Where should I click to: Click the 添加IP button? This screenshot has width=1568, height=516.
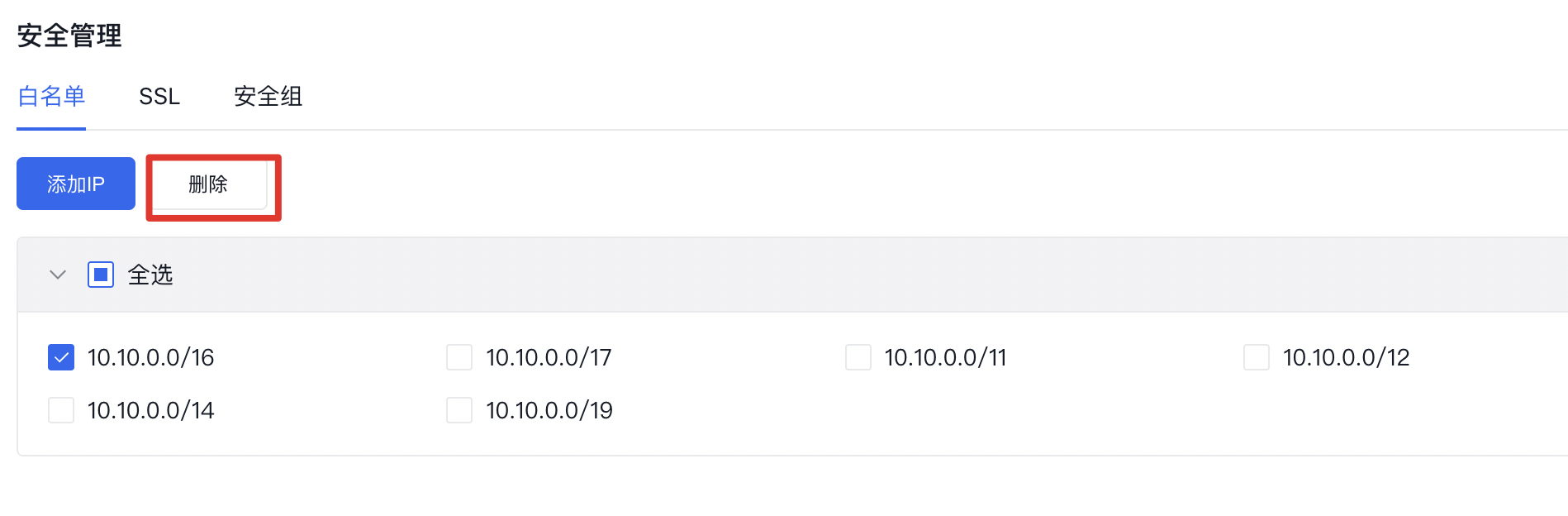pos(76,184)
